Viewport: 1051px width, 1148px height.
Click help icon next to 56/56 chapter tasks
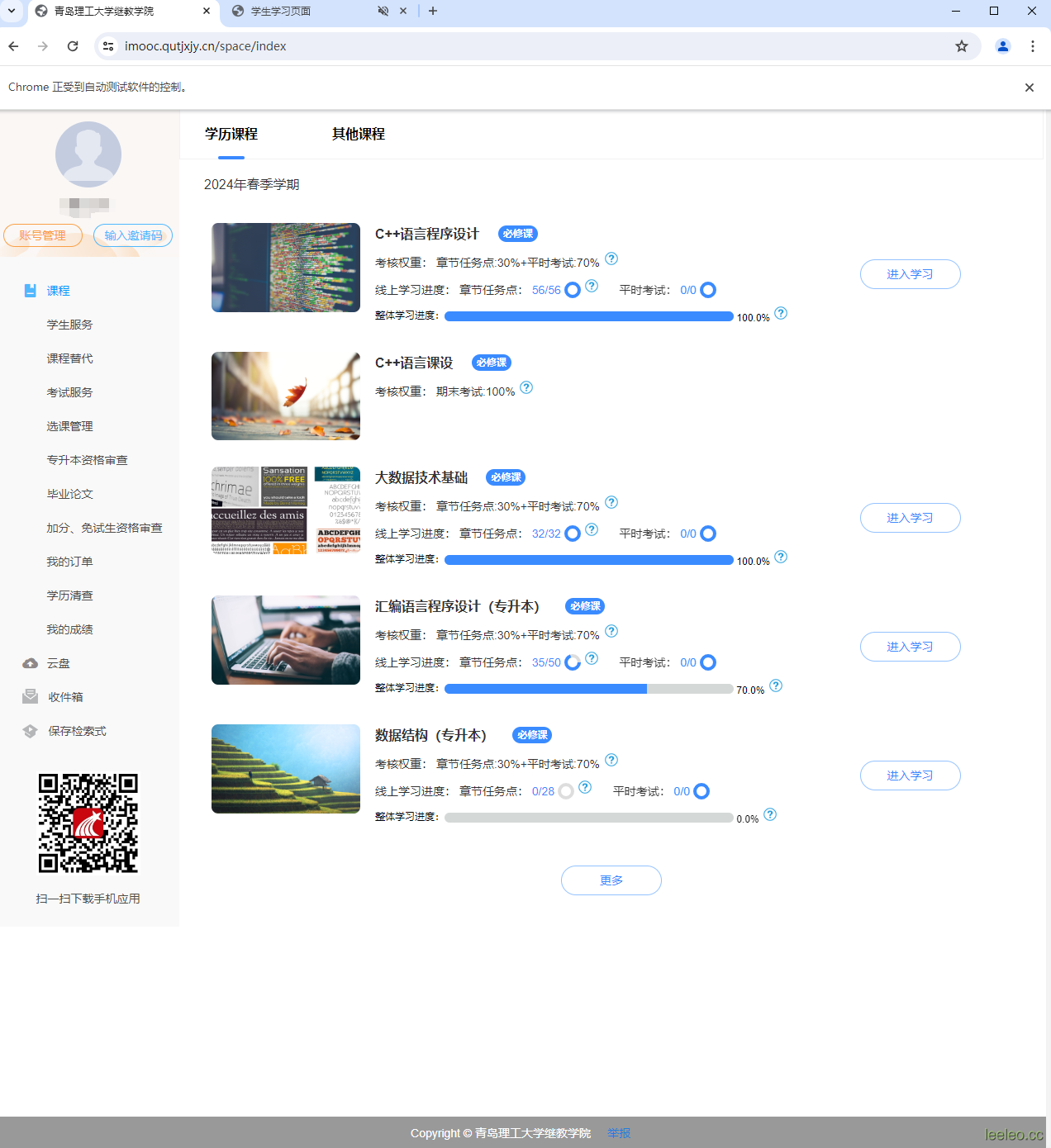click(592, 287)
